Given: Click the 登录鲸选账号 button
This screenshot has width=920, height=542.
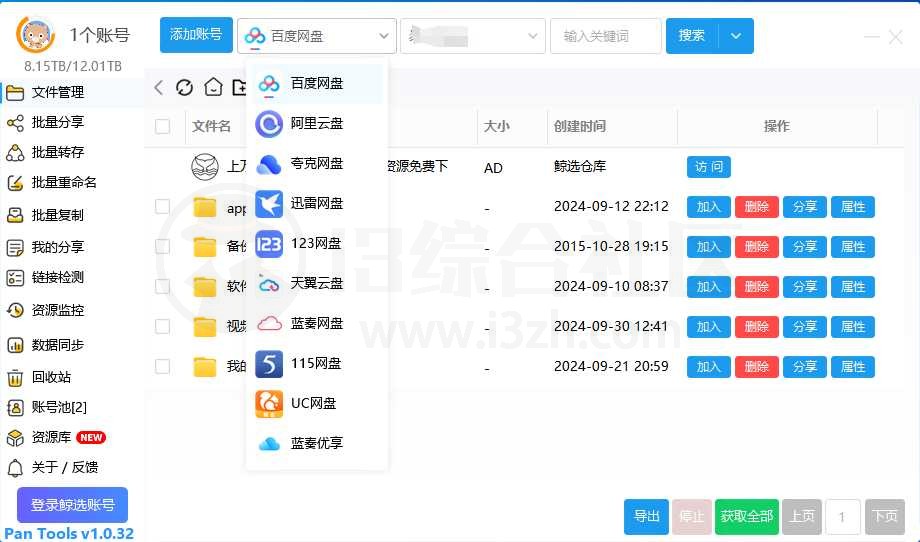Looking at the screenshot, I should (72, 504).
